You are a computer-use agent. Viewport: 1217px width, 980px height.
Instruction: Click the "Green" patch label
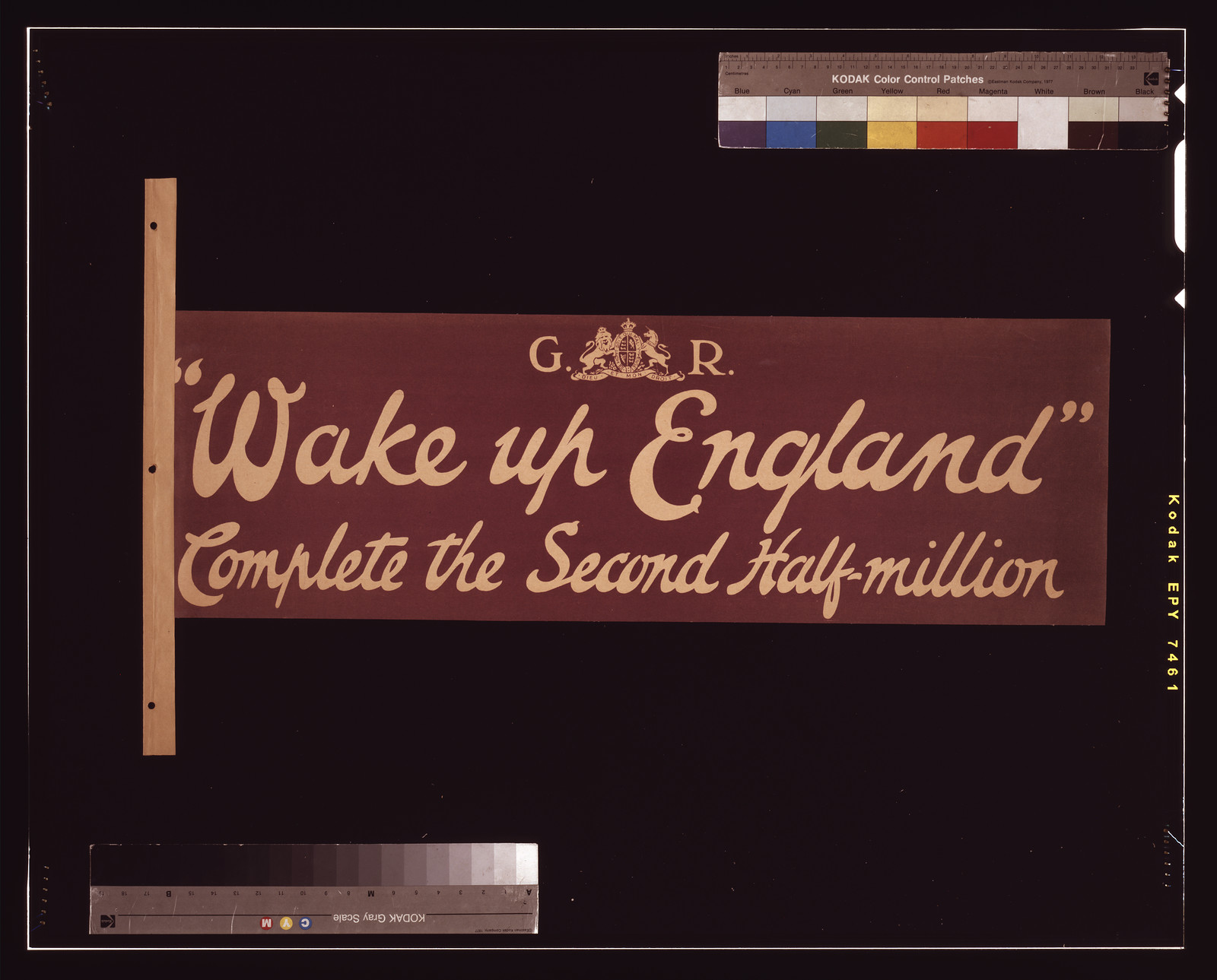[842, 91]
